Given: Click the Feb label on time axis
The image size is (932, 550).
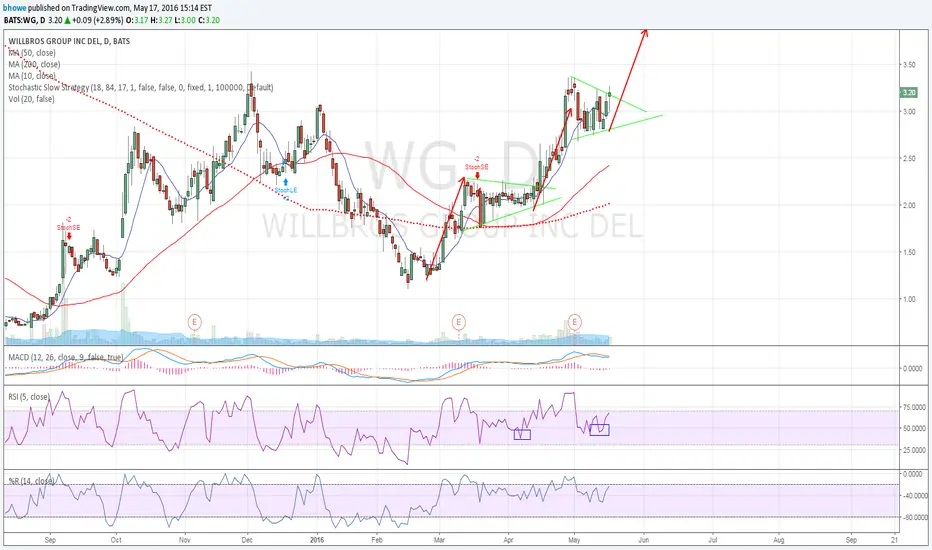Looking at the screenshot, I should (x=377, y=540).
